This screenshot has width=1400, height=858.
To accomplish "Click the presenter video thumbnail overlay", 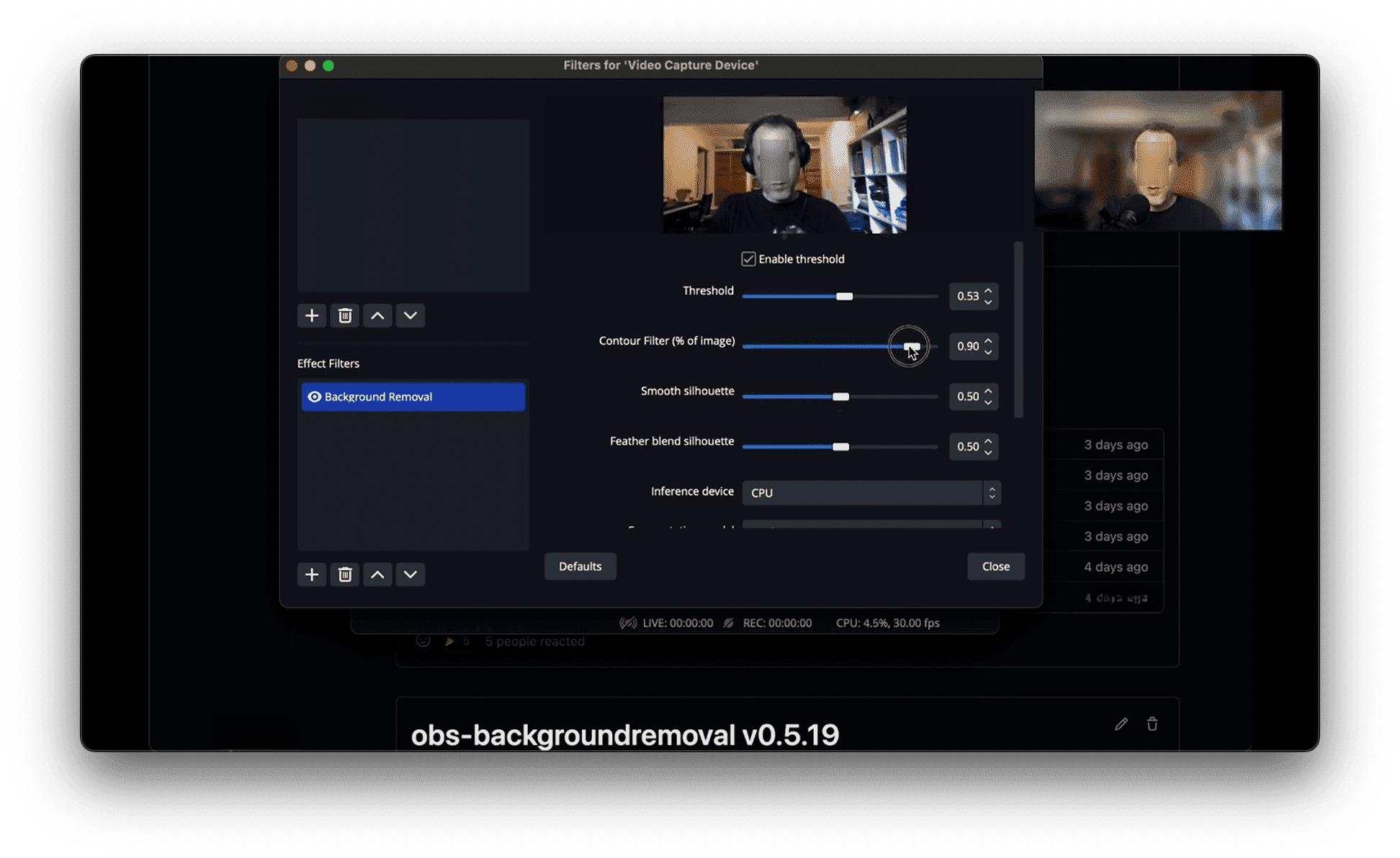I will point(1158,161).
